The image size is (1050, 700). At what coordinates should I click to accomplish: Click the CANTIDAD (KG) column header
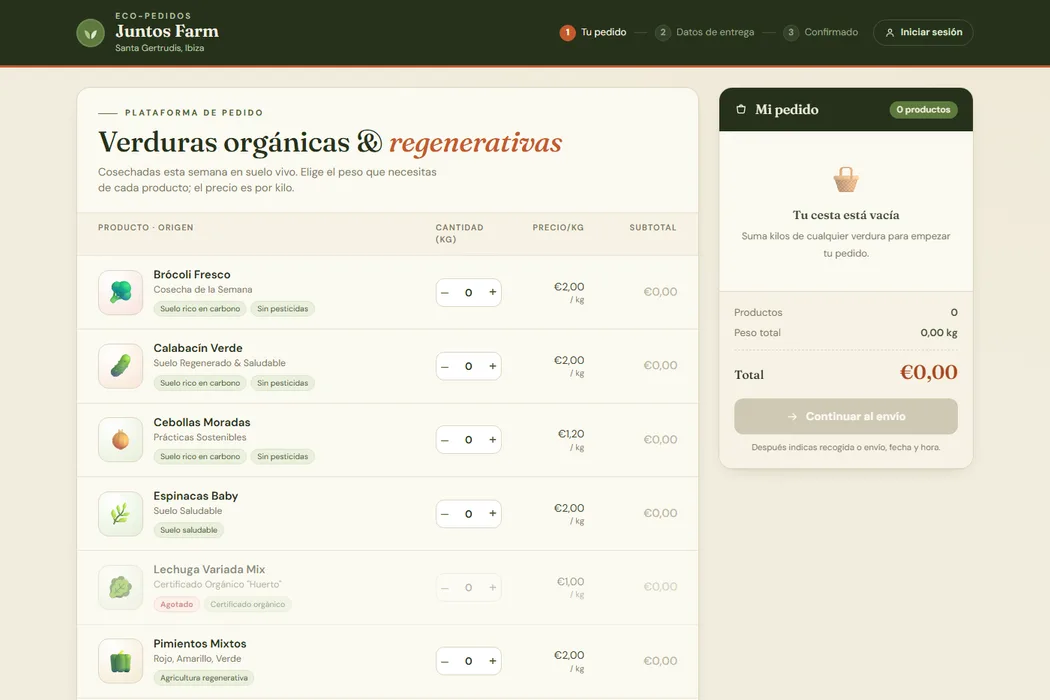pyautogui.click(x=459, y=233)
